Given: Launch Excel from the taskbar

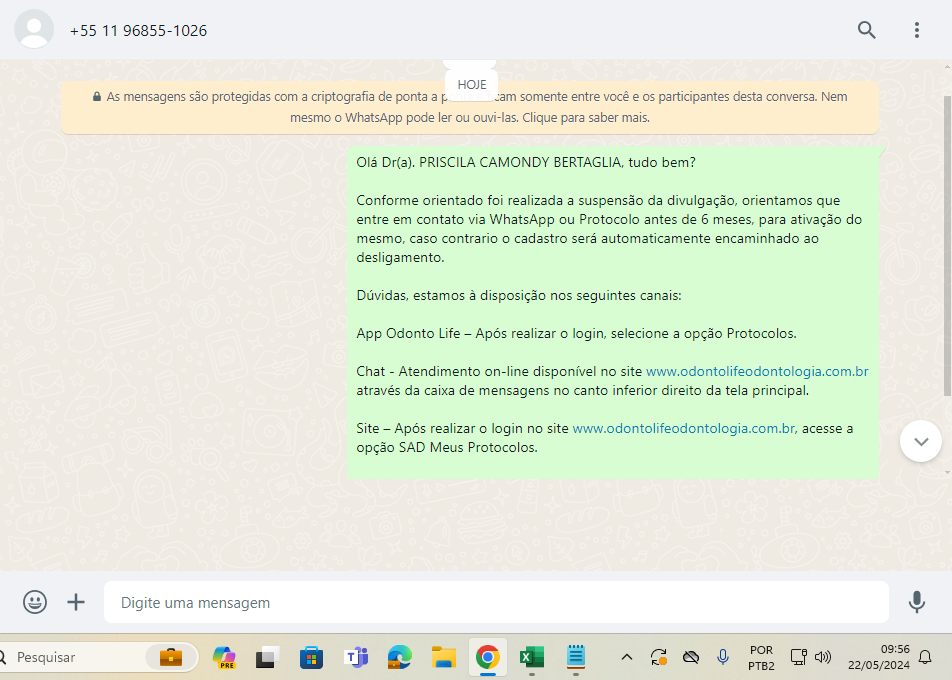Looking at the screenshot, I should point(531,657).
